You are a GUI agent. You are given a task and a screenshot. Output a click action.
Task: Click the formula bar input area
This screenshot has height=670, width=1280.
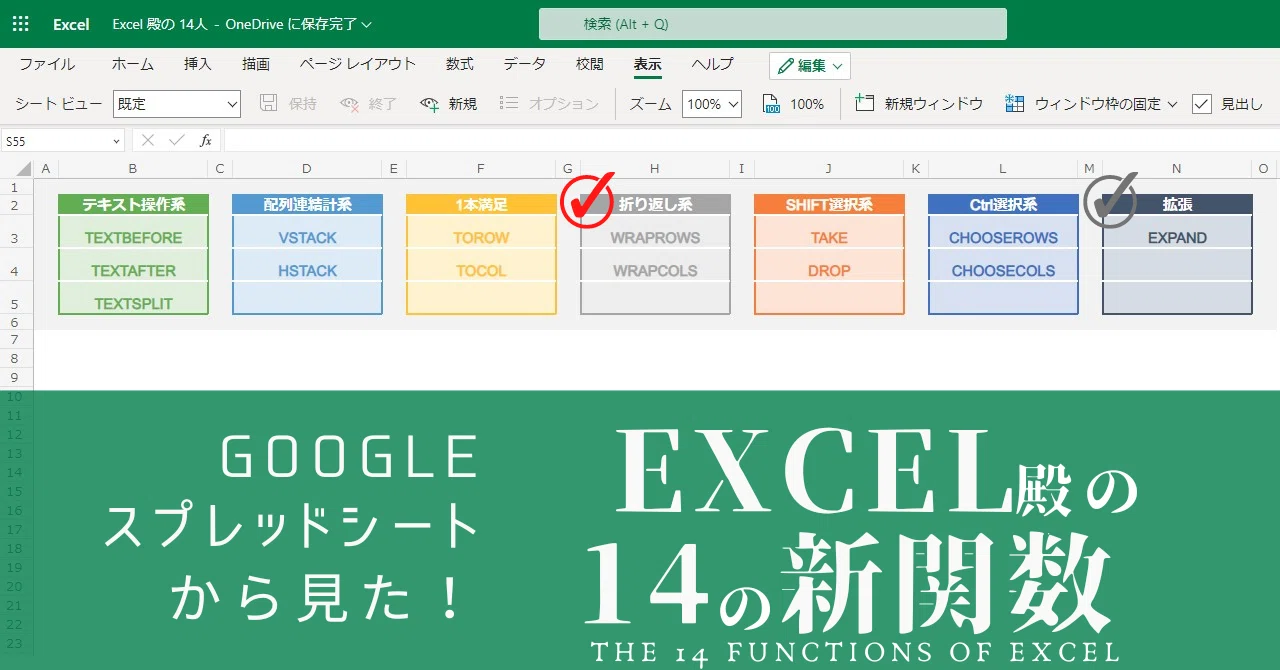tap(751, 141)
